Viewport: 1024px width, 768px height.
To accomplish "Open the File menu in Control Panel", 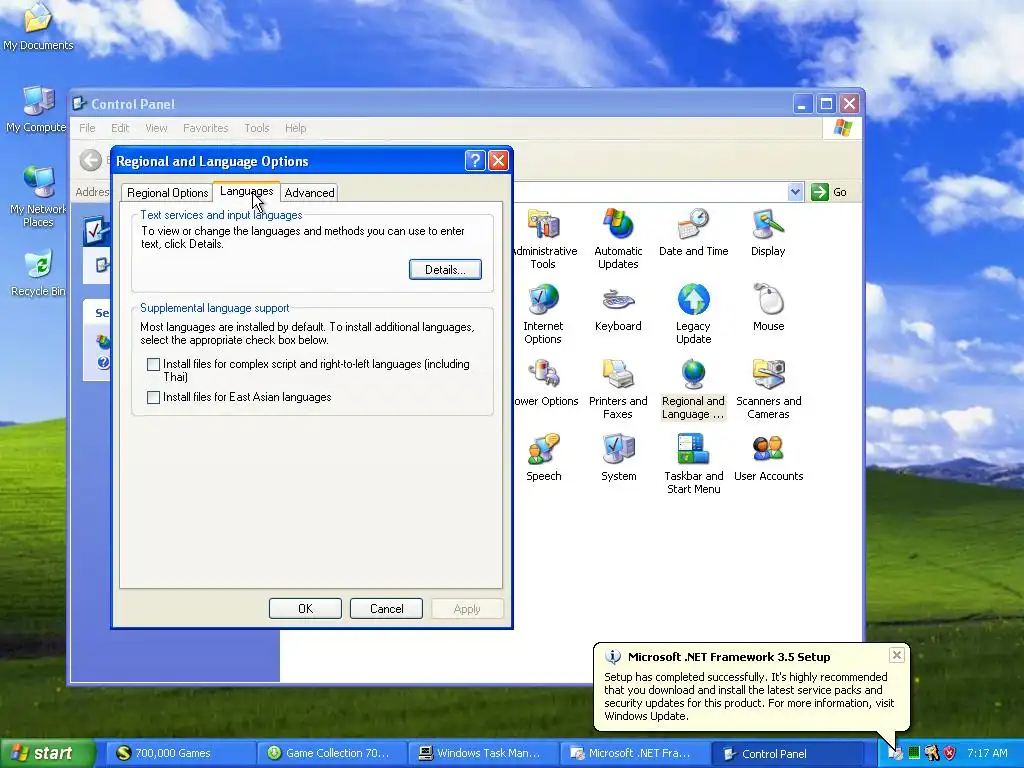I will pos(87,128).
